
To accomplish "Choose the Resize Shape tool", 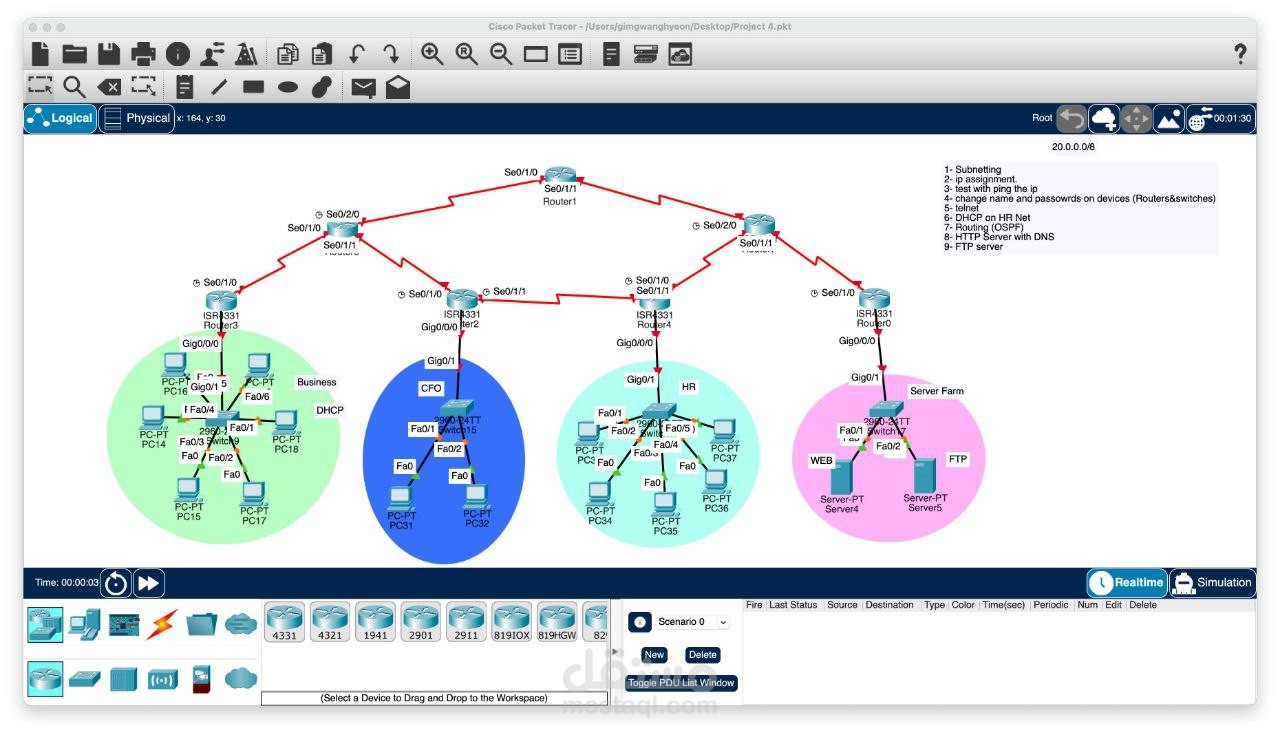I will [144, 87].
